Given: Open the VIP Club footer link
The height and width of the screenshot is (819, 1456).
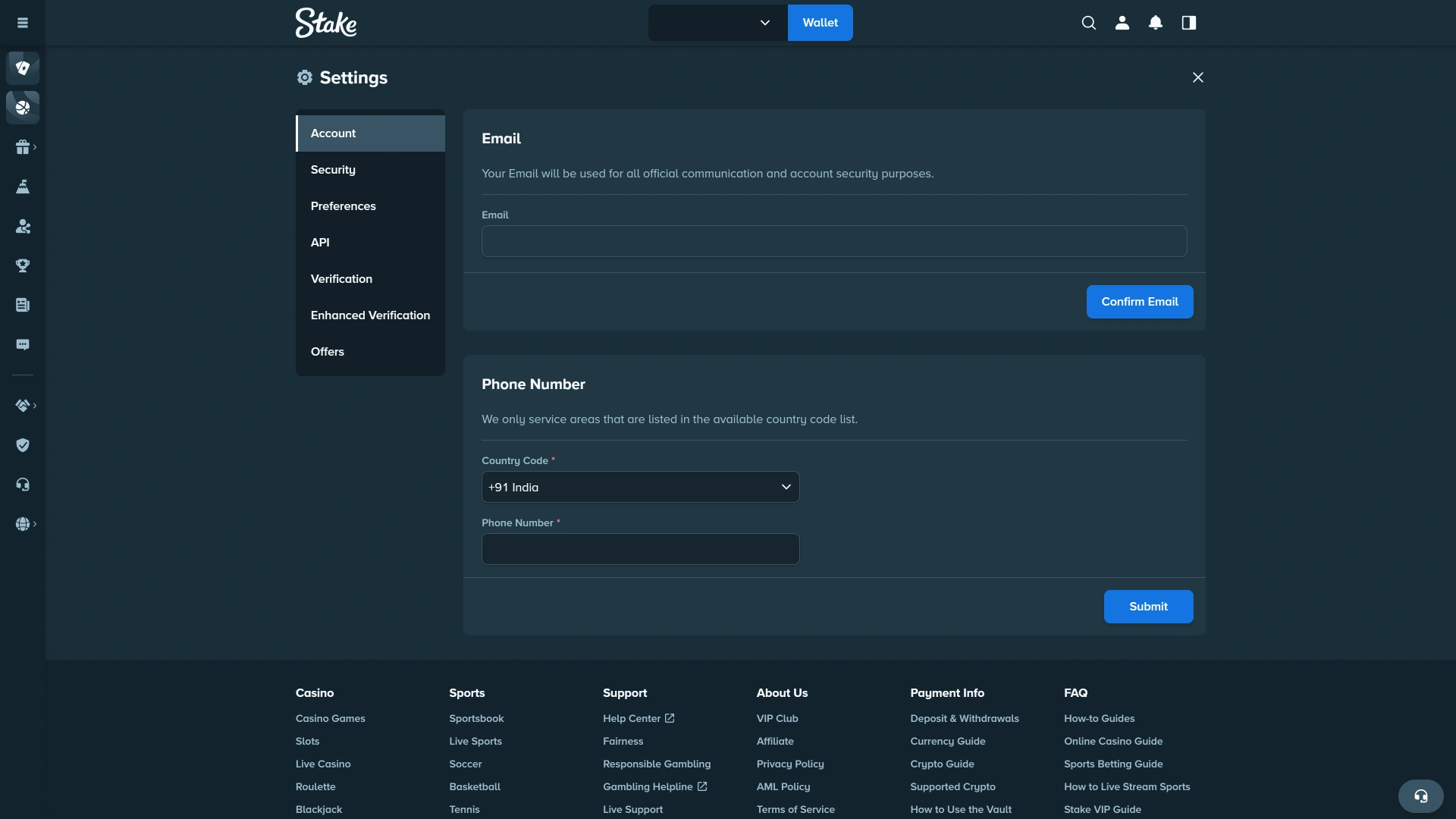Looking at the screenshot, I should pos(777,718).
